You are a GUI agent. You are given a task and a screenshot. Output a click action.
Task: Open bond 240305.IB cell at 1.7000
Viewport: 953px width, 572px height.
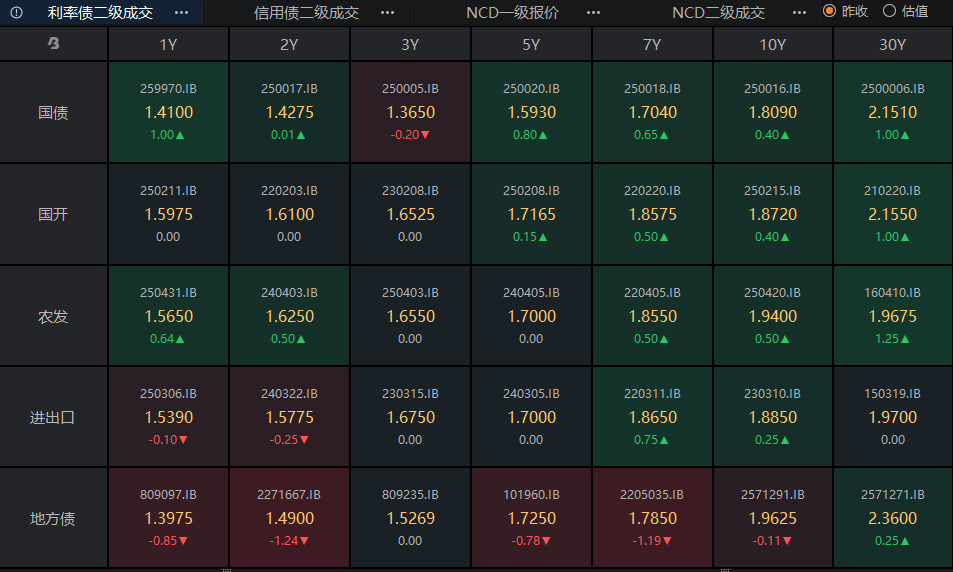(531, 418)
